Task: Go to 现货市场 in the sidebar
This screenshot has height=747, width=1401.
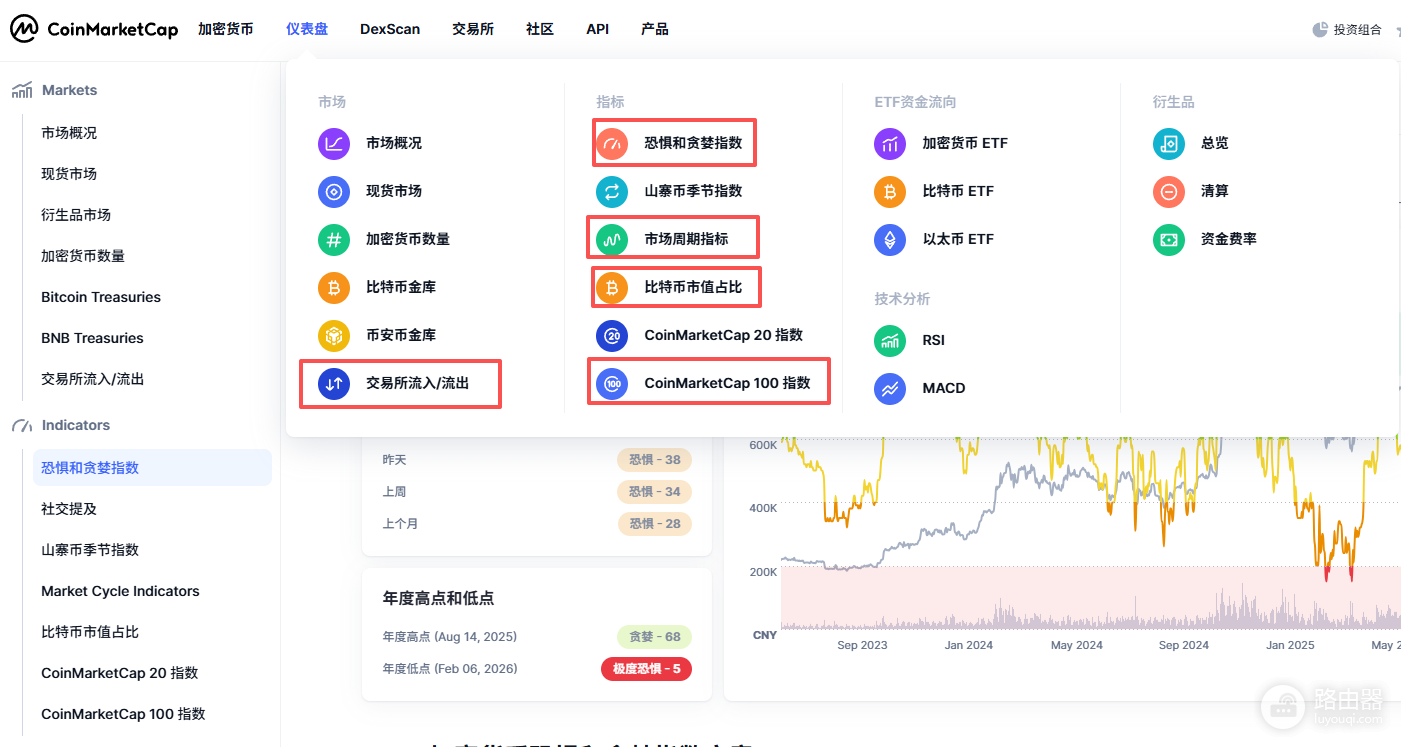Action: 69,174
